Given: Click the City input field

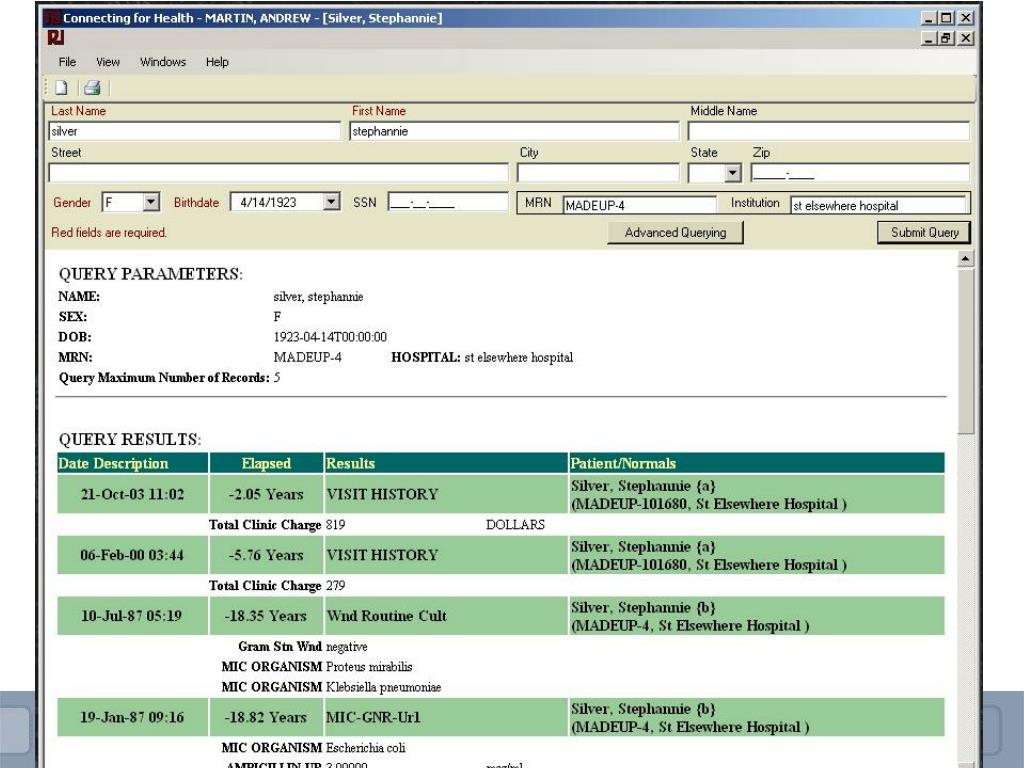Looking at the screenshot, I should point(598,173).
